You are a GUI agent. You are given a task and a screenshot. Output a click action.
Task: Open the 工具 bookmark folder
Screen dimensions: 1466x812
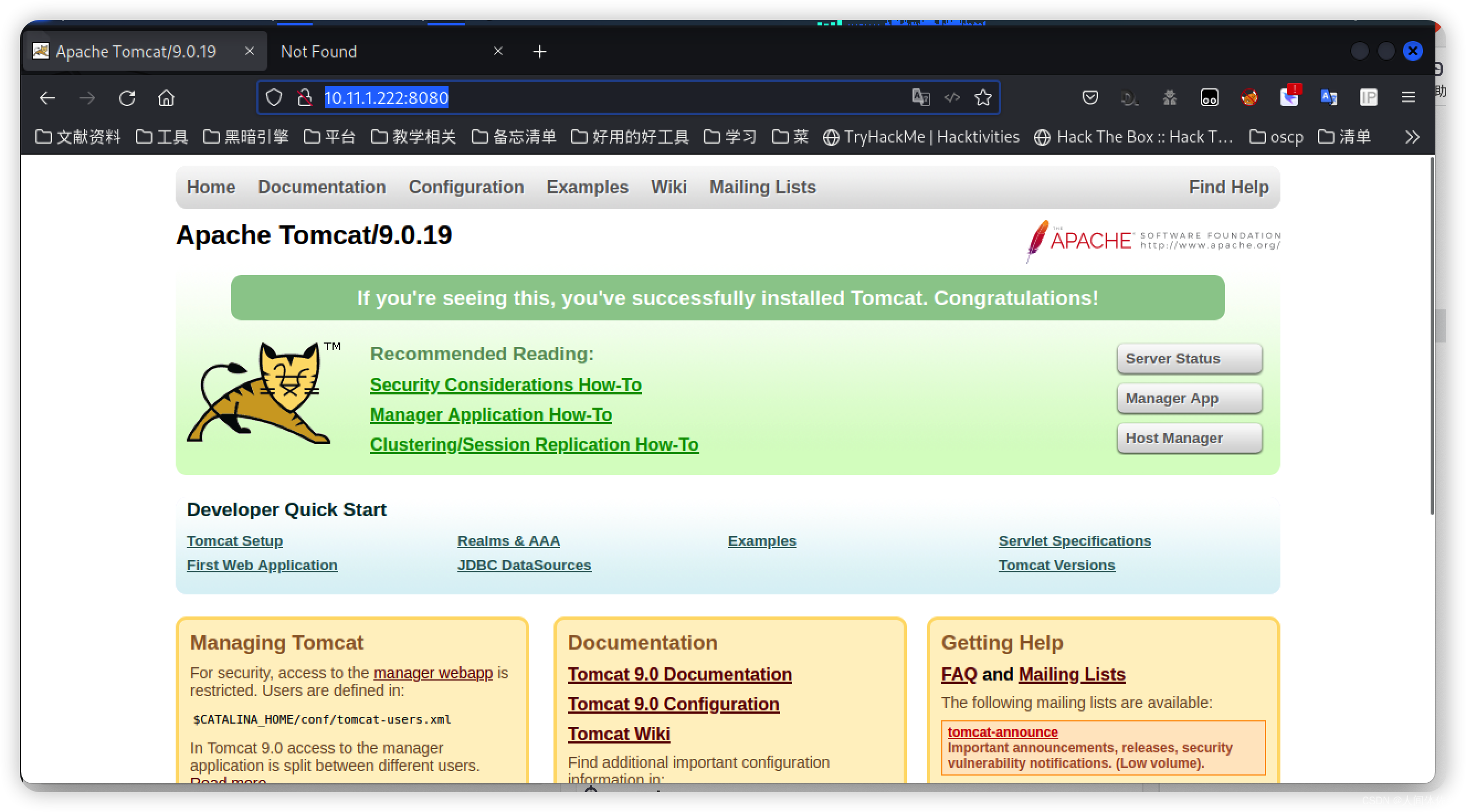coord(162,137)
